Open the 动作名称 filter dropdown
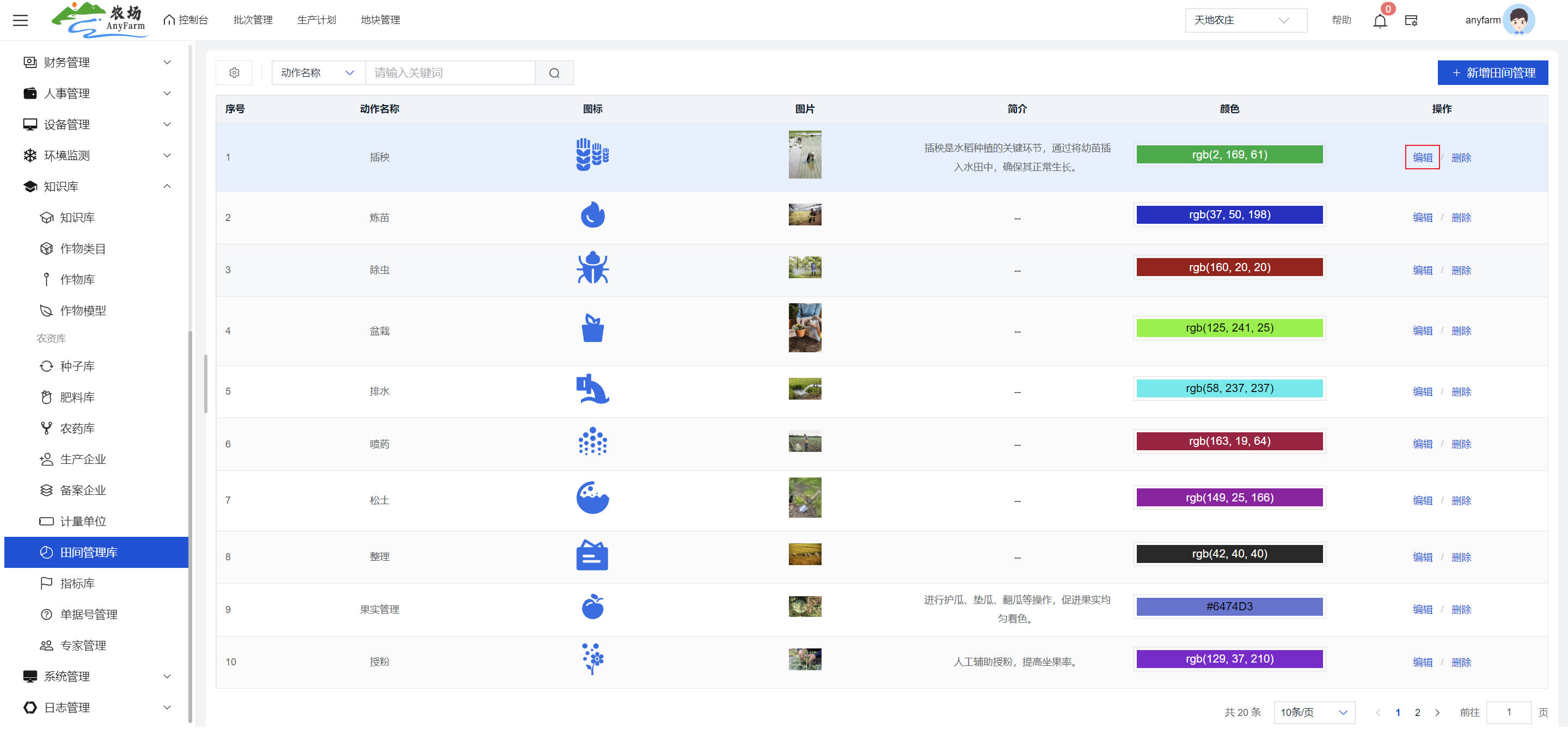 [x=317, y=73]
